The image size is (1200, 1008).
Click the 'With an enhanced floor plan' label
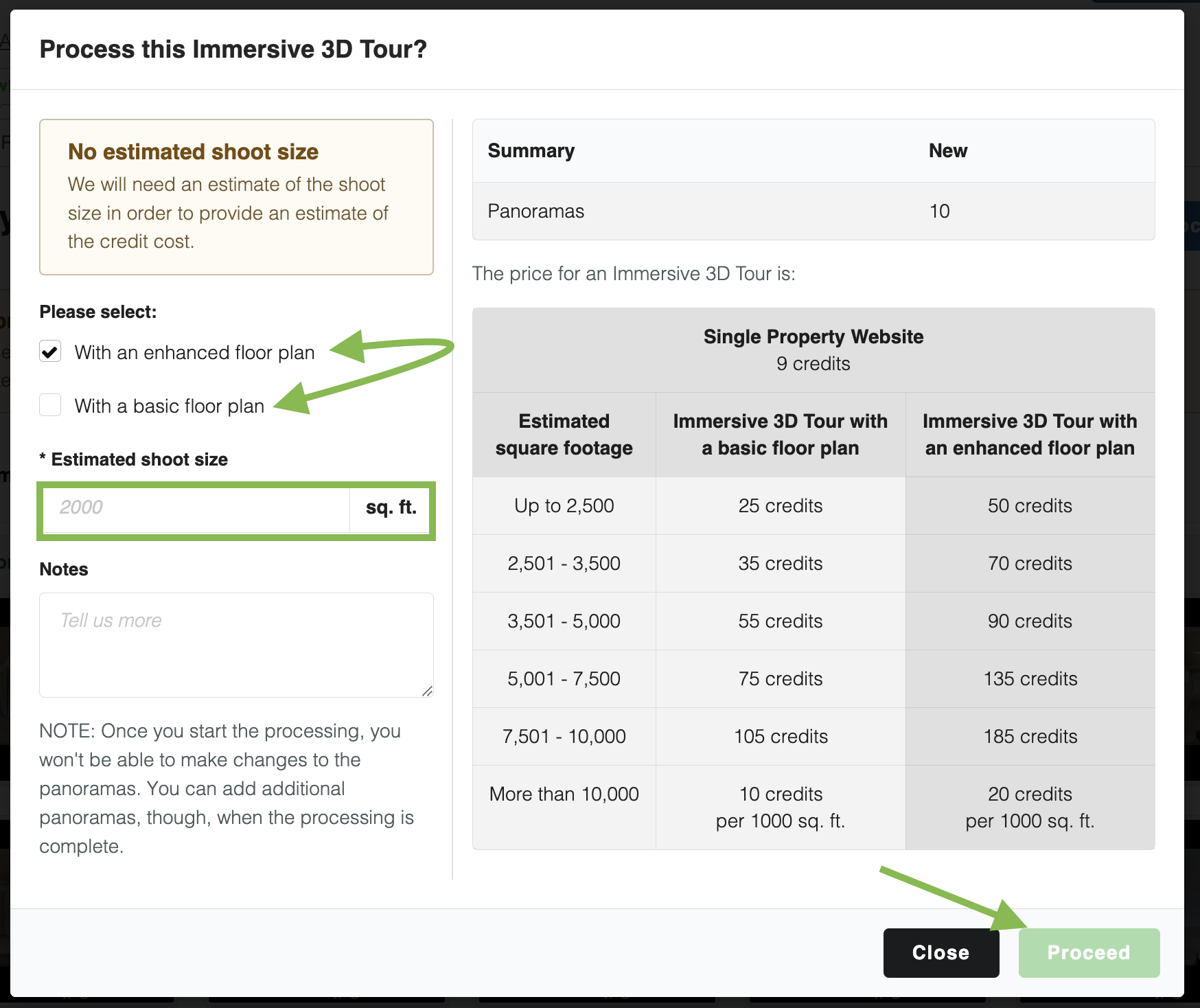(x=195, y=352)
